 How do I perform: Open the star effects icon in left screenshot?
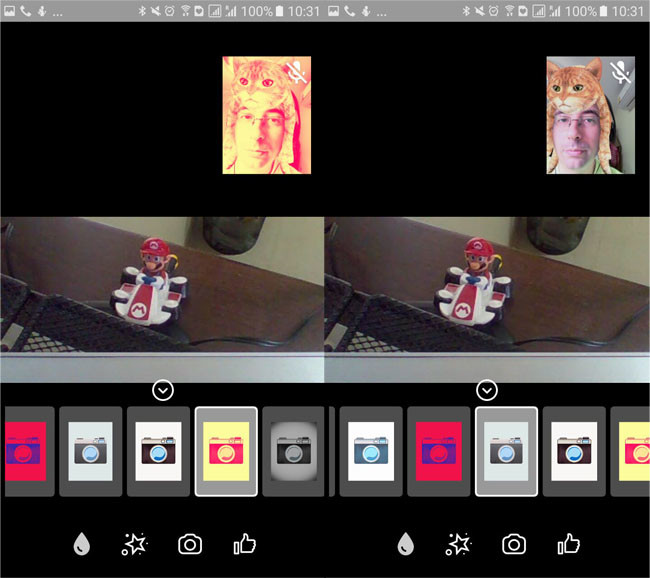pos(134,544)
